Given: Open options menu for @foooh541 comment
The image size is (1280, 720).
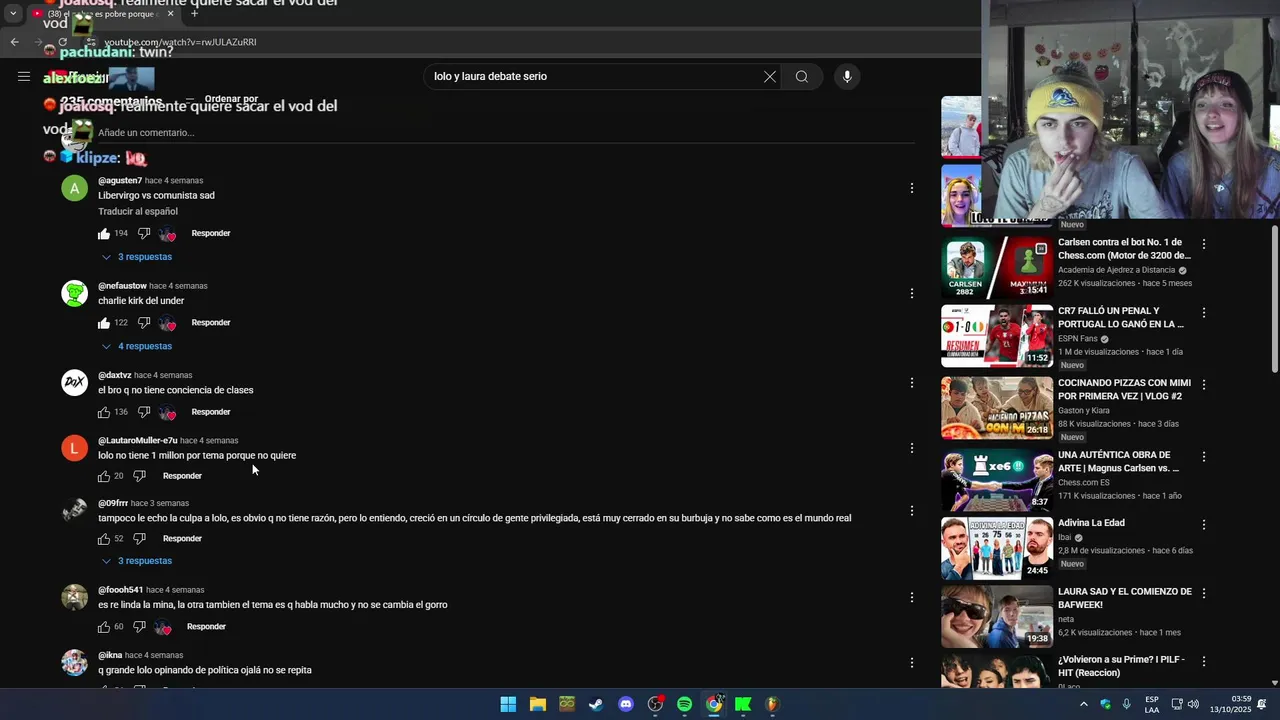Looking at the screenshot, I should click(911, 597).
